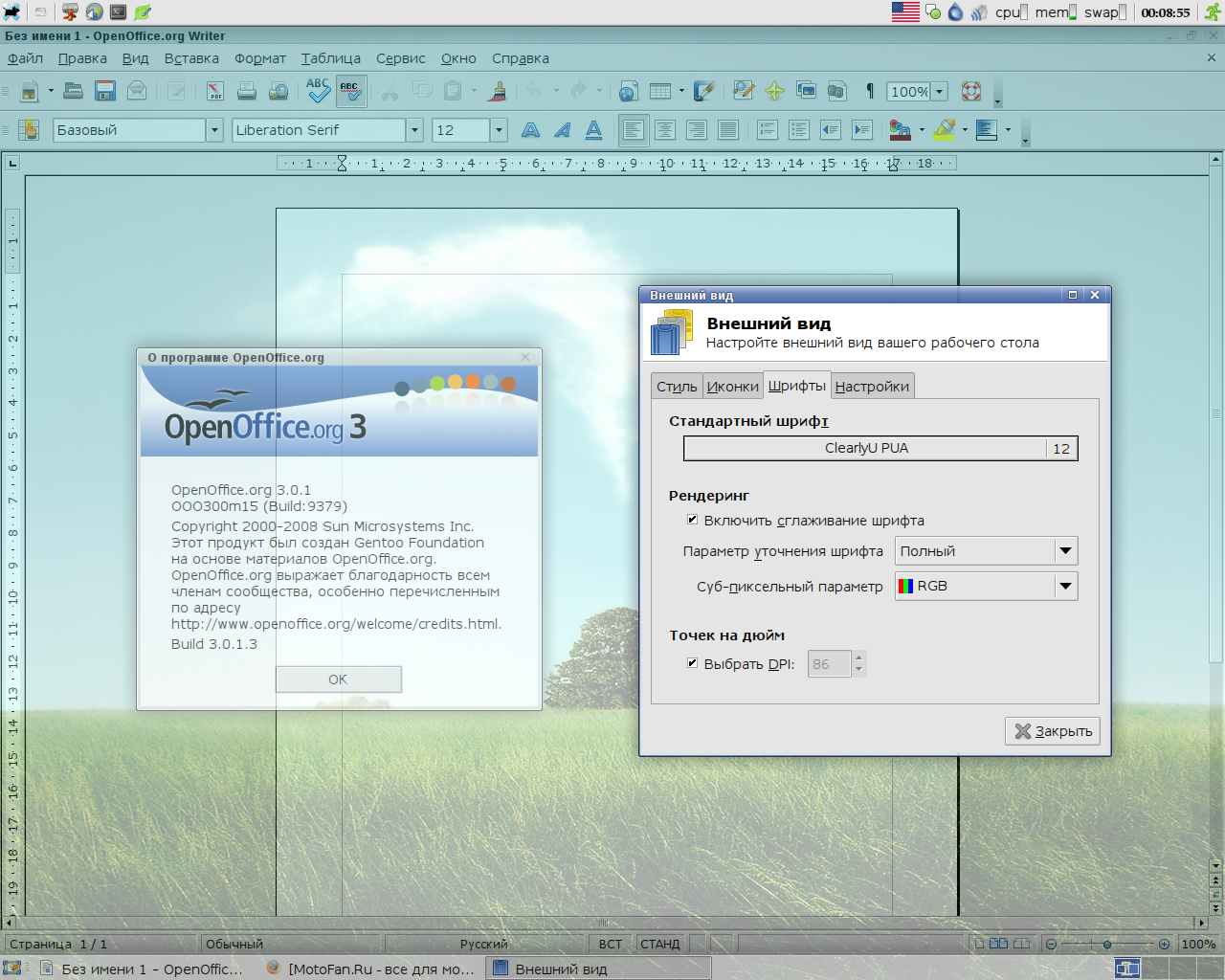Click the Закрыть button
1225x980 pixels.
(x=1053, y=731)
